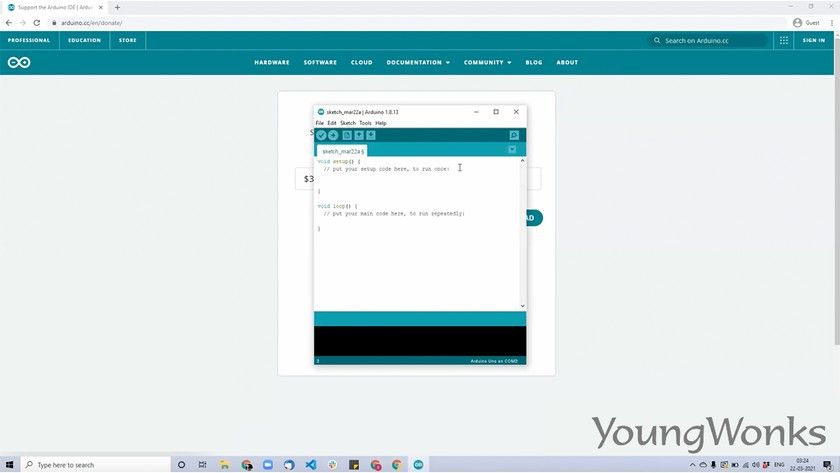Open Zoom from the taskbar
The height and width of the screenshot is (473, 840).
coord(268,464)
